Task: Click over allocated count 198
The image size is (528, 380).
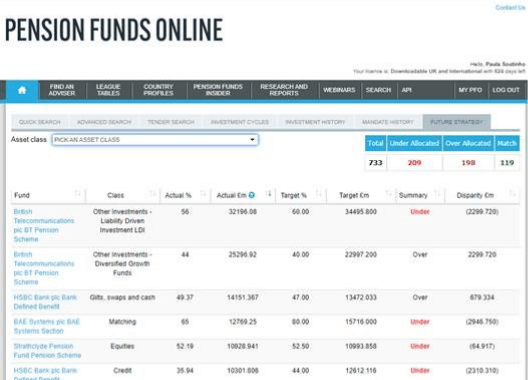Action: [x=468, y=163]
